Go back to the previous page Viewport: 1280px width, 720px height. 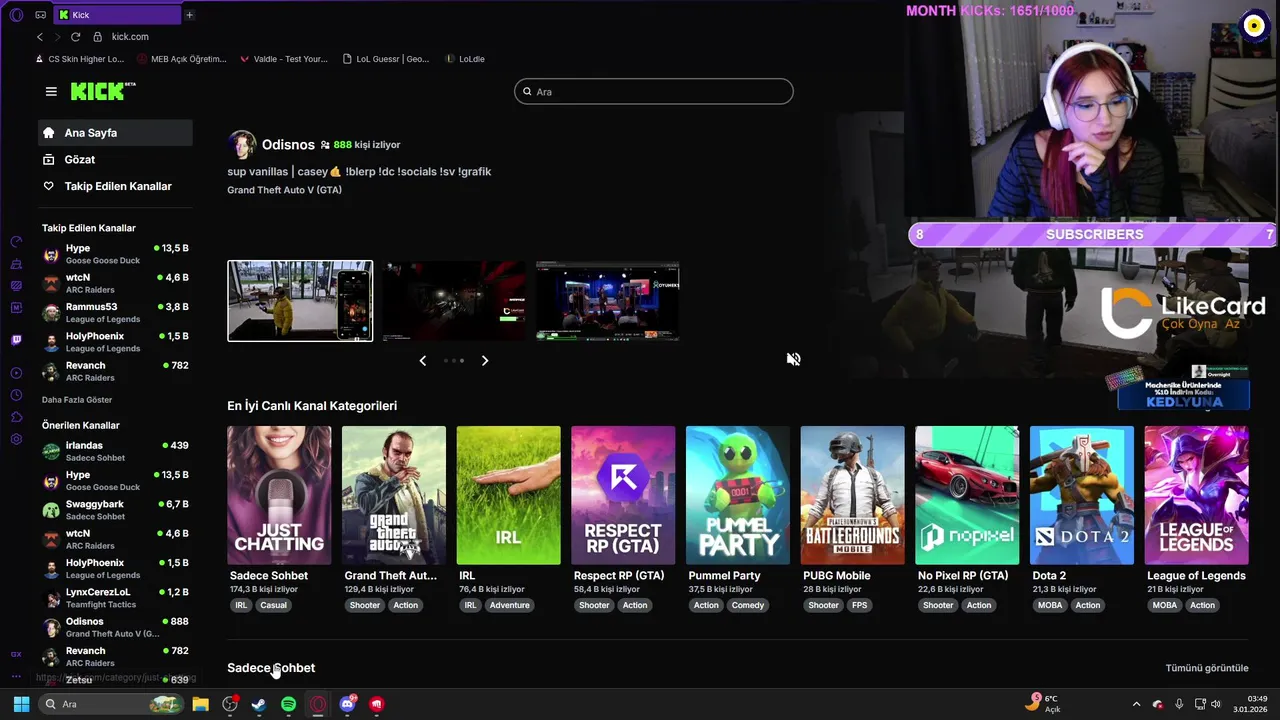pos(40,37)
